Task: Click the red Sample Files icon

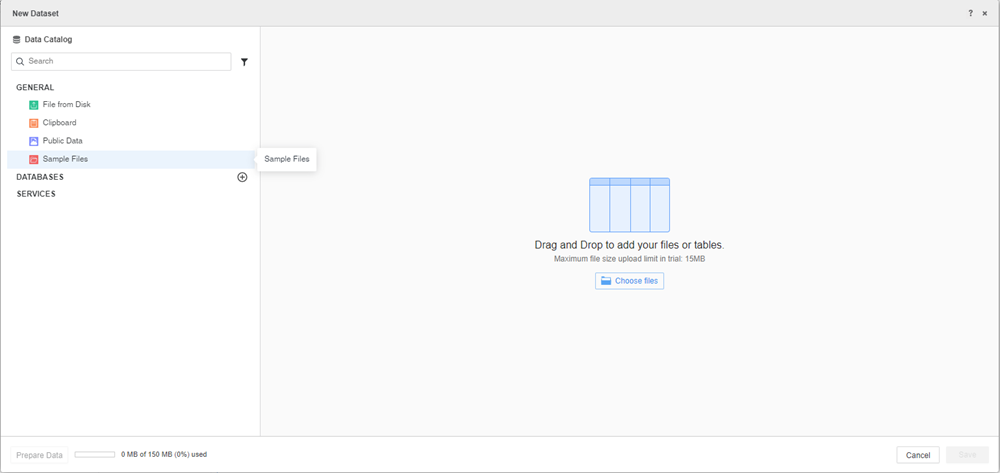Action: 33,159
